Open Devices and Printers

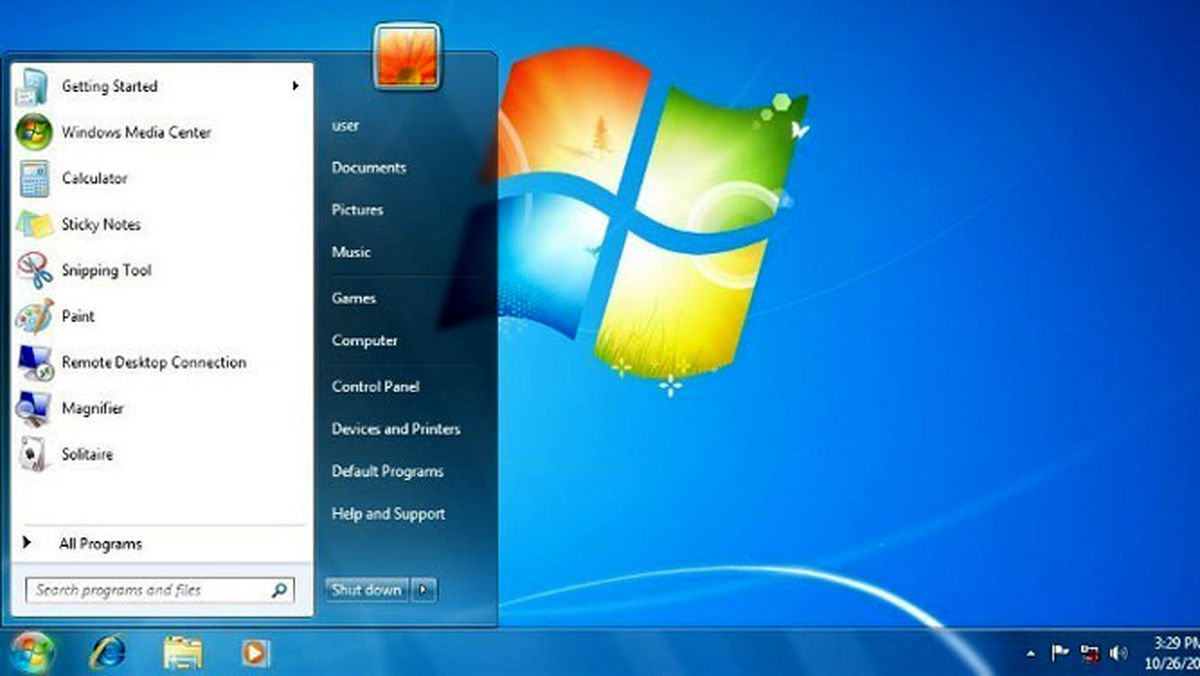pos(396,429)
